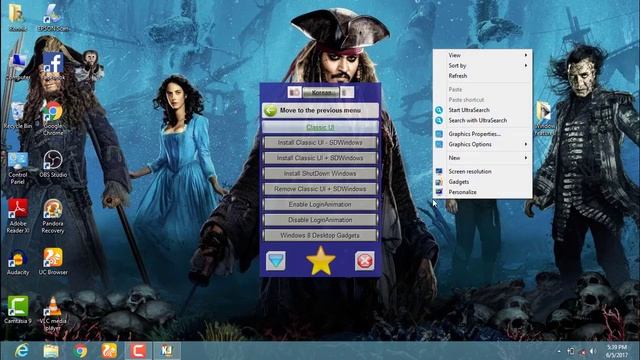Click the KJ app icon in the taskbar

[x=167, y=351]
